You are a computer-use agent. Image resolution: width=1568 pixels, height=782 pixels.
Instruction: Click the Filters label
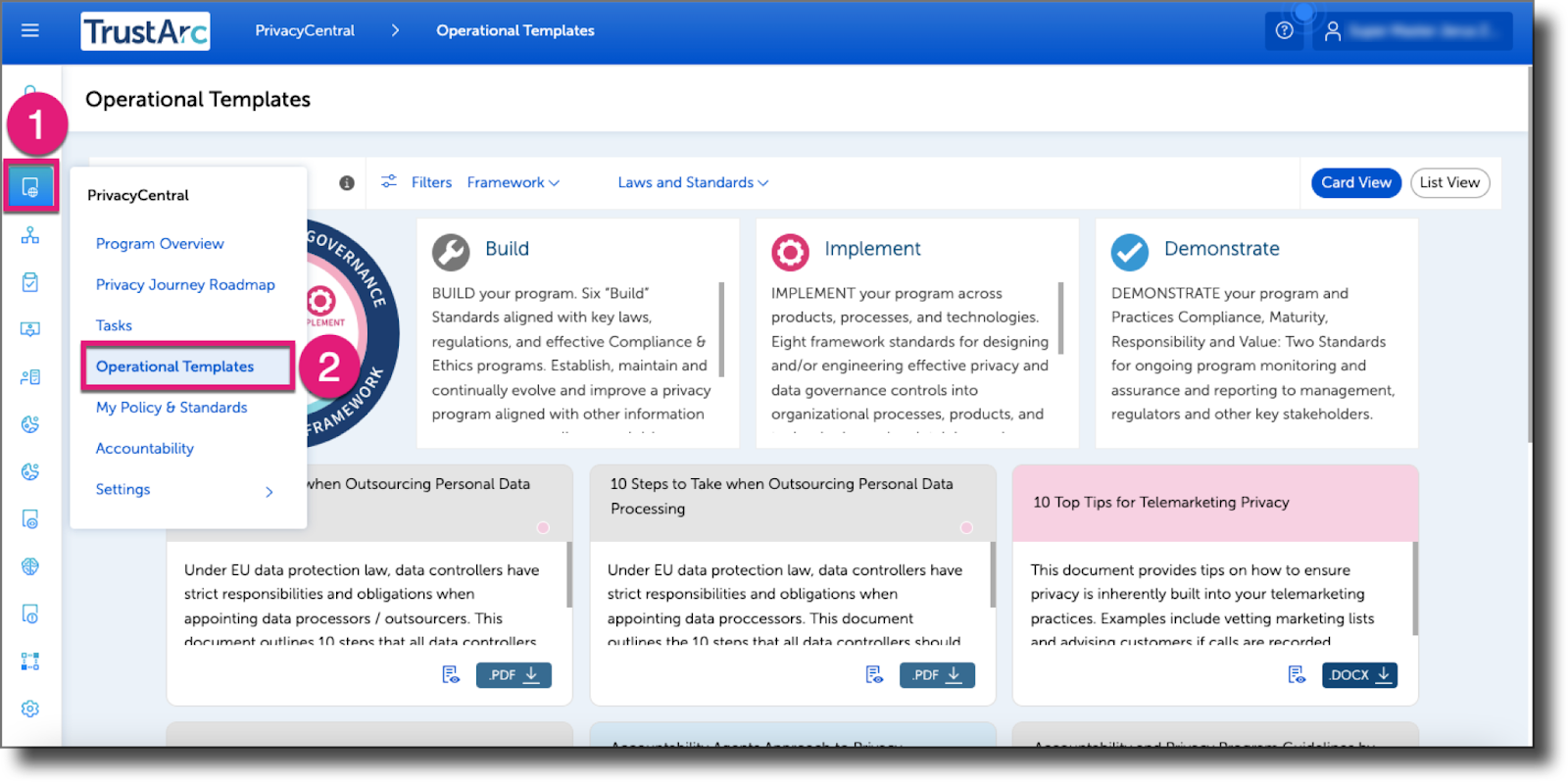pyautogui.click(x=431, y=182)
